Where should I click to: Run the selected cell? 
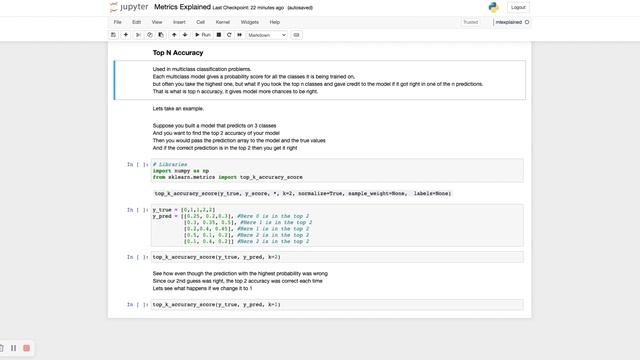(203, 35)
